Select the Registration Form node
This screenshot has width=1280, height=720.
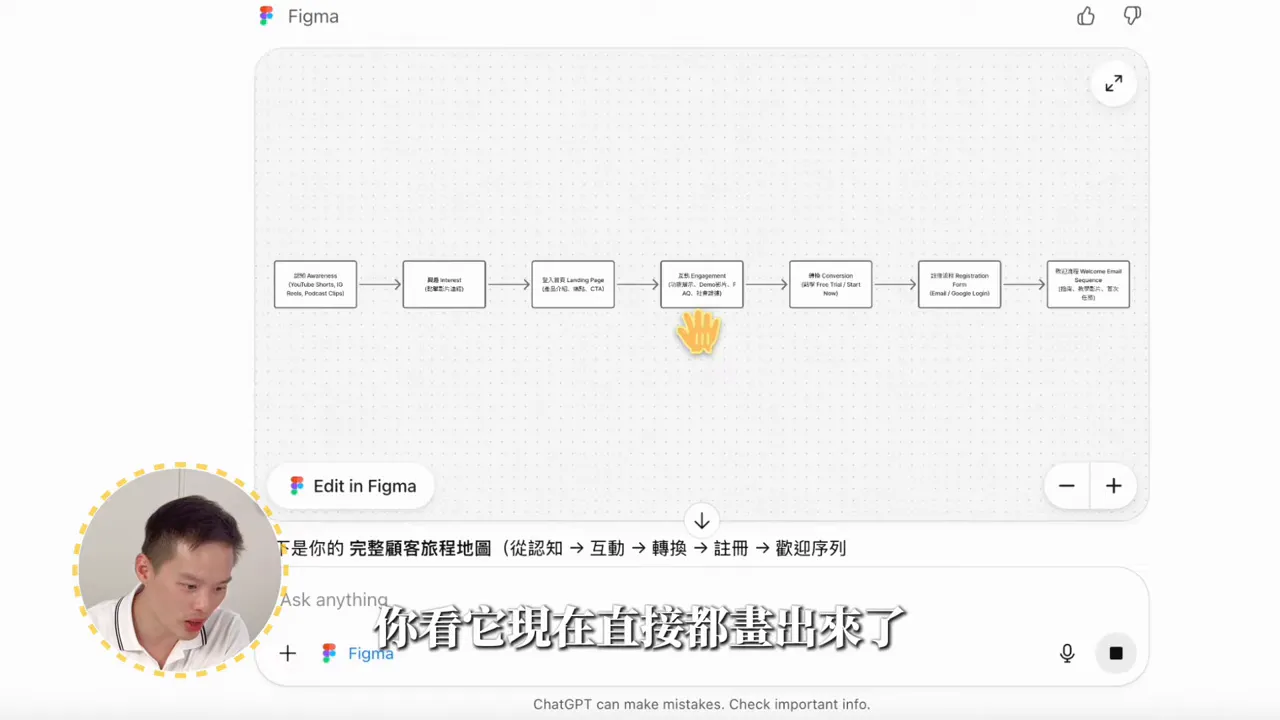coord(959,284)
